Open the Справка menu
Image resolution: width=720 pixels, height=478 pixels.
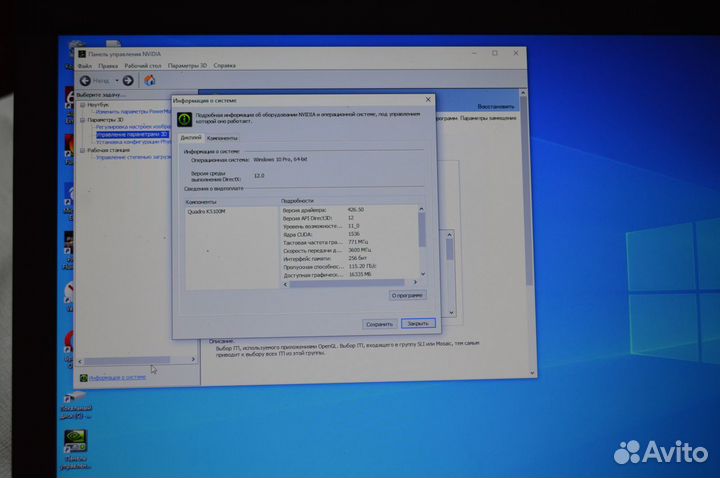[x=225, y=66]
